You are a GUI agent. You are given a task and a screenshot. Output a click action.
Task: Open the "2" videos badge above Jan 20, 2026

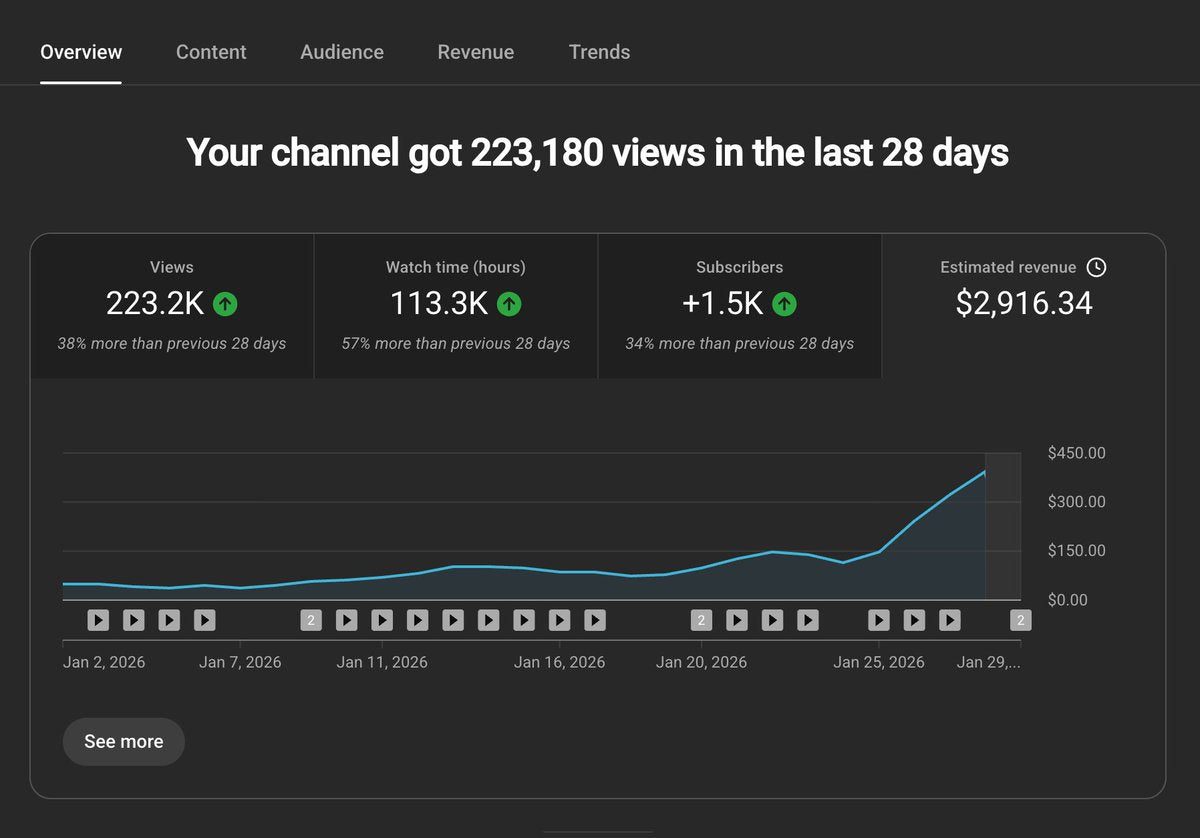point(701,620)
